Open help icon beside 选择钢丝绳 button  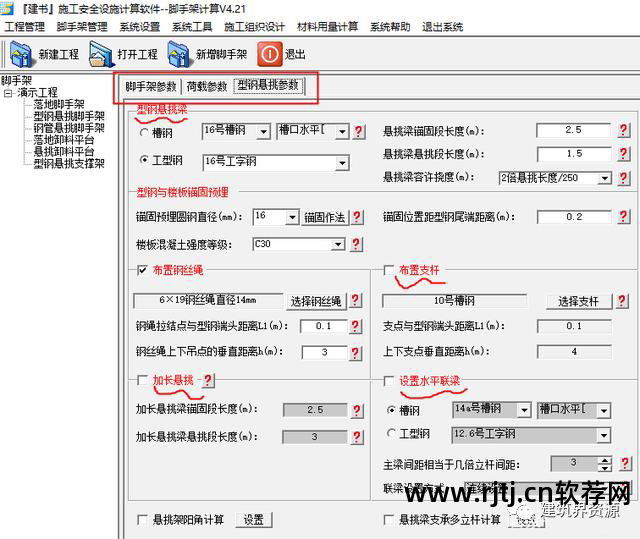pyautogui.click(x=355, y=300)
